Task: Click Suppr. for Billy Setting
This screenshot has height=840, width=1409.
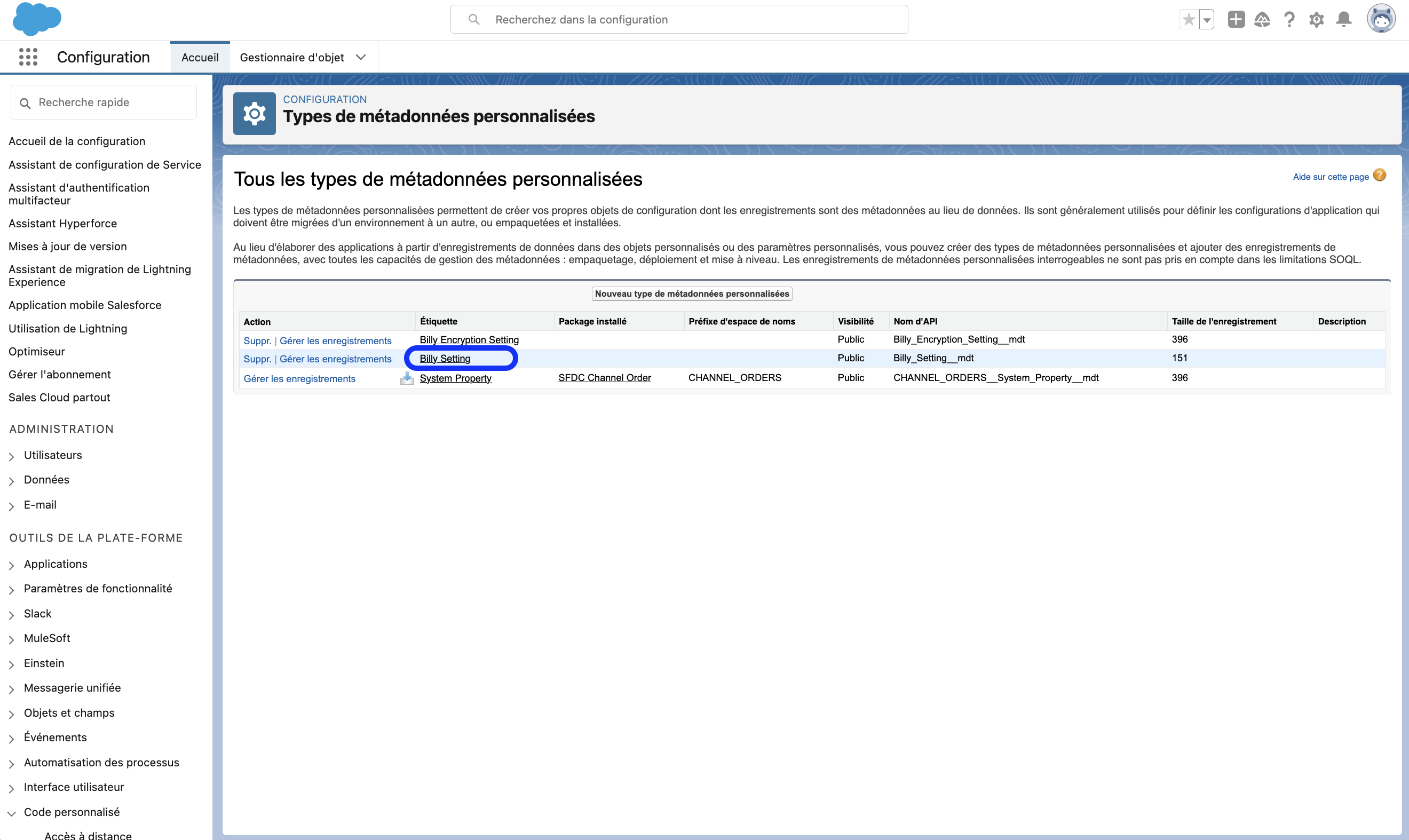Action: point(257,359)
